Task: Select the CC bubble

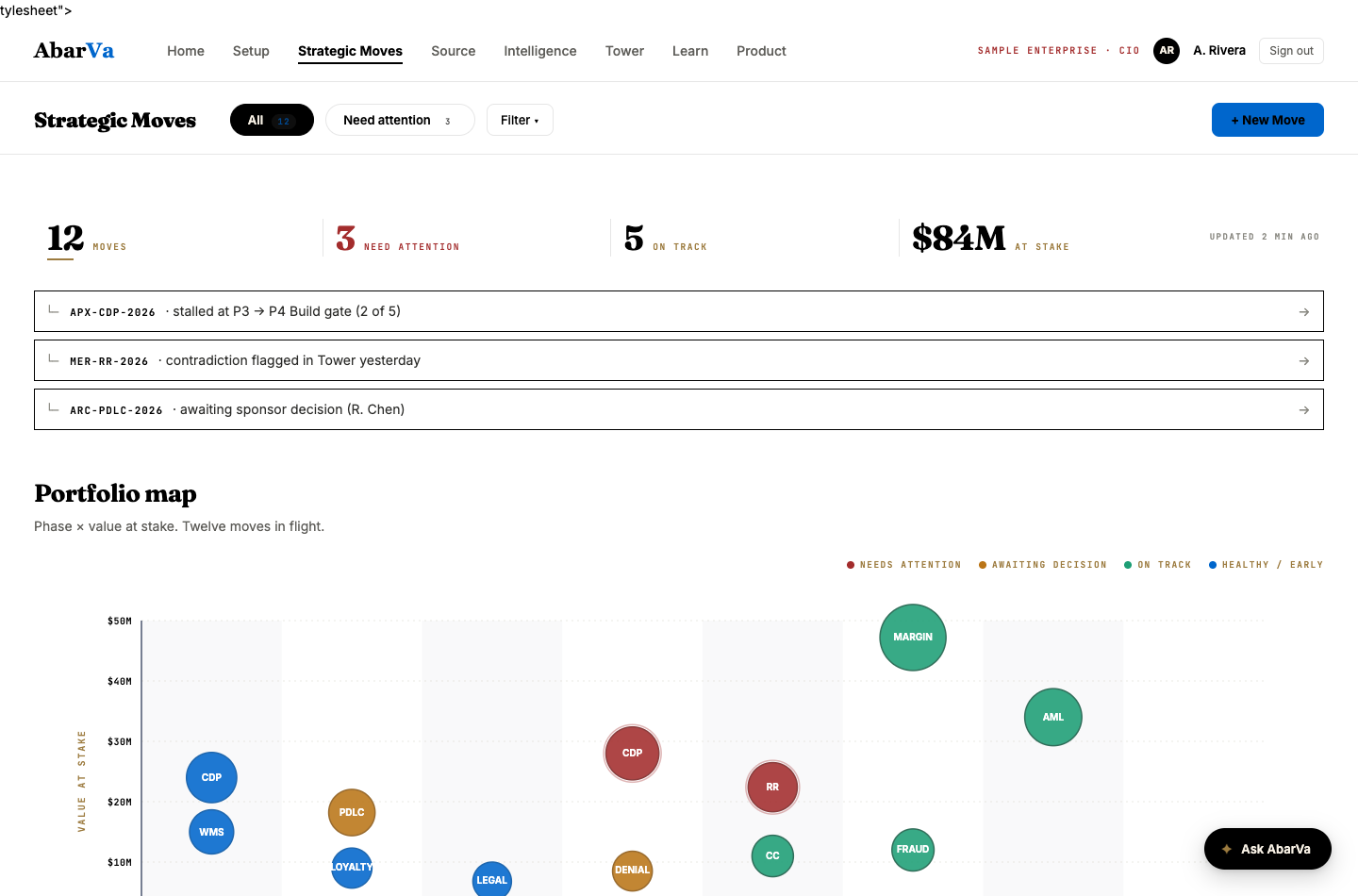Action: click(x=772, y=855)
